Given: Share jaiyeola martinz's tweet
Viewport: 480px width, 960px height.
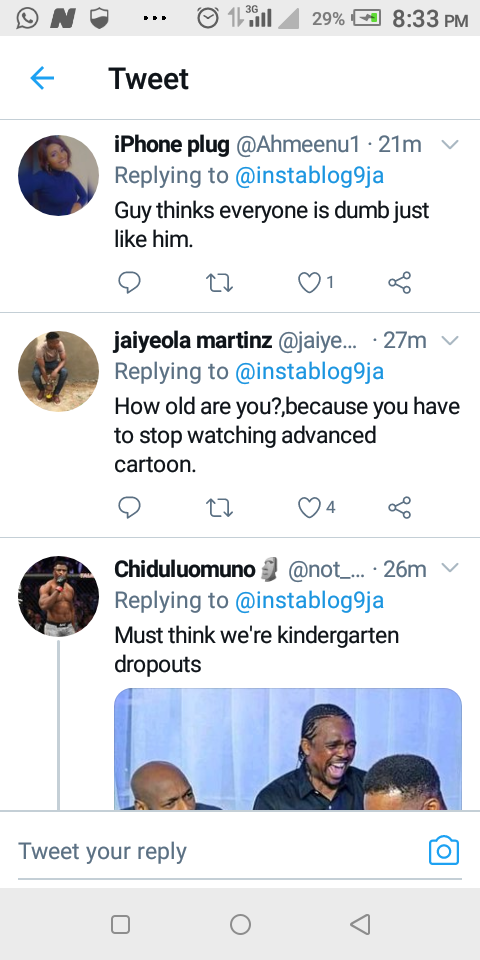Looking at the screenshot, I should pos(400,507).
